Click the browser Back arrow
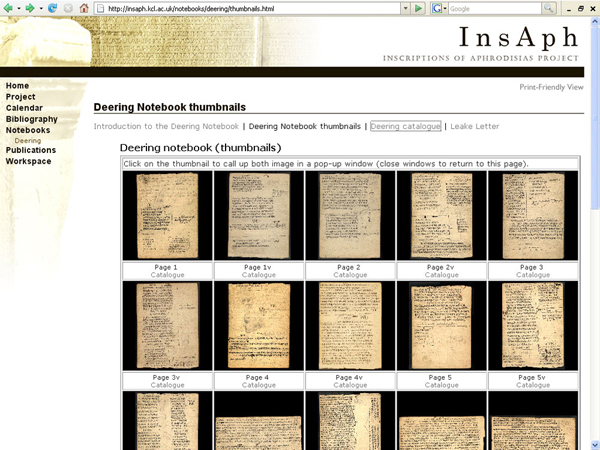Viewport: 600px width, 450px height. (x=7, y=8)
